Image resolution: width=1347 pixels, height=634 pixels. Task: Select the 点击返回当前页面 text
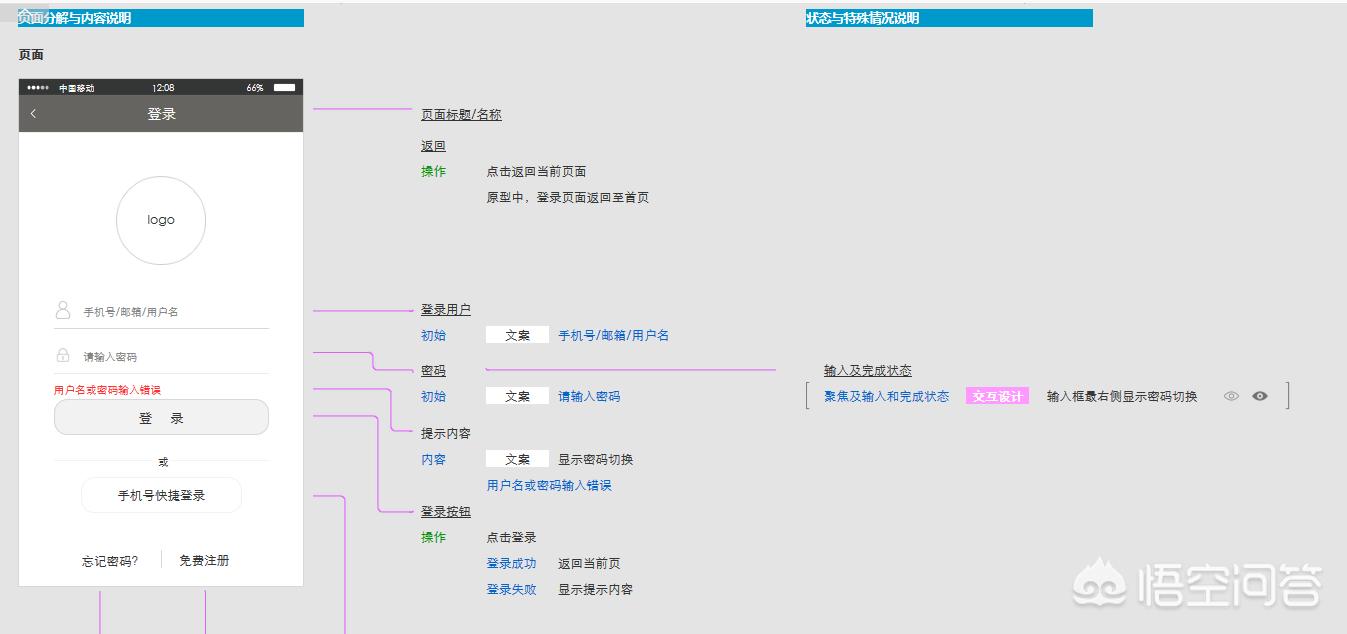coord(536,172)
